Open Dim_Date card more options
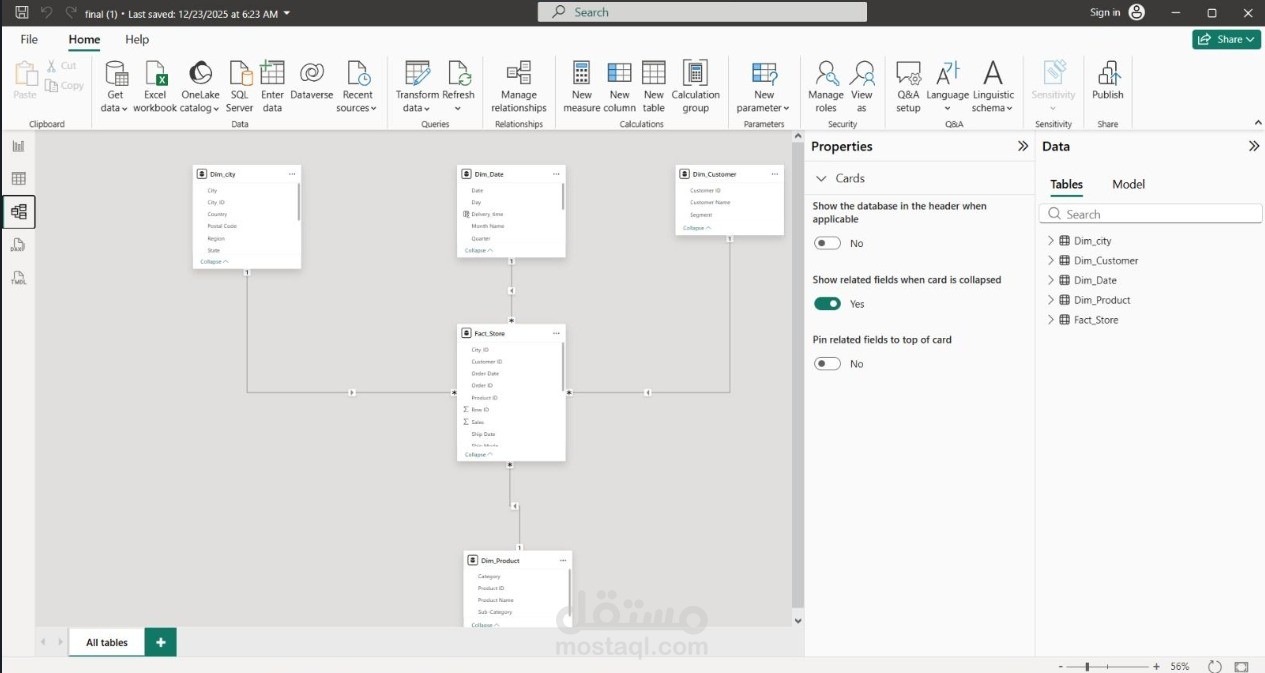 (556, 174)
